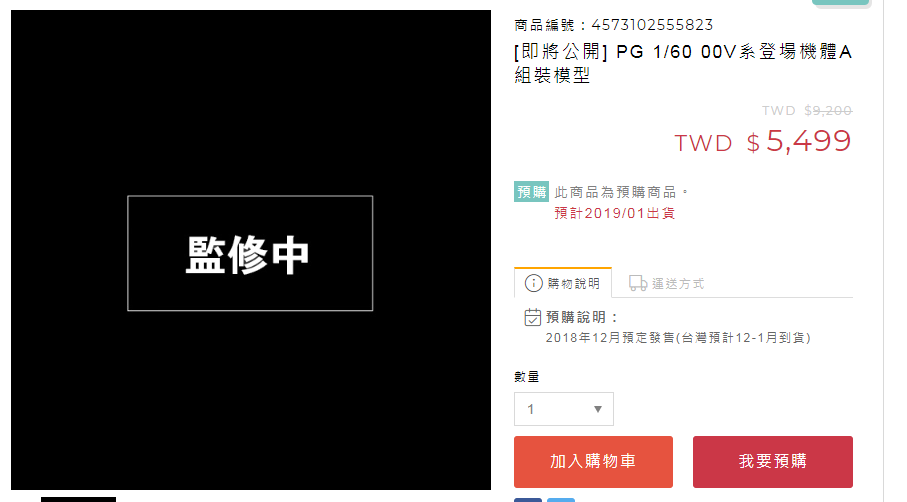Click the product number 4573102555823
Viewport: 907px width, 502px height.
(652, 25)
